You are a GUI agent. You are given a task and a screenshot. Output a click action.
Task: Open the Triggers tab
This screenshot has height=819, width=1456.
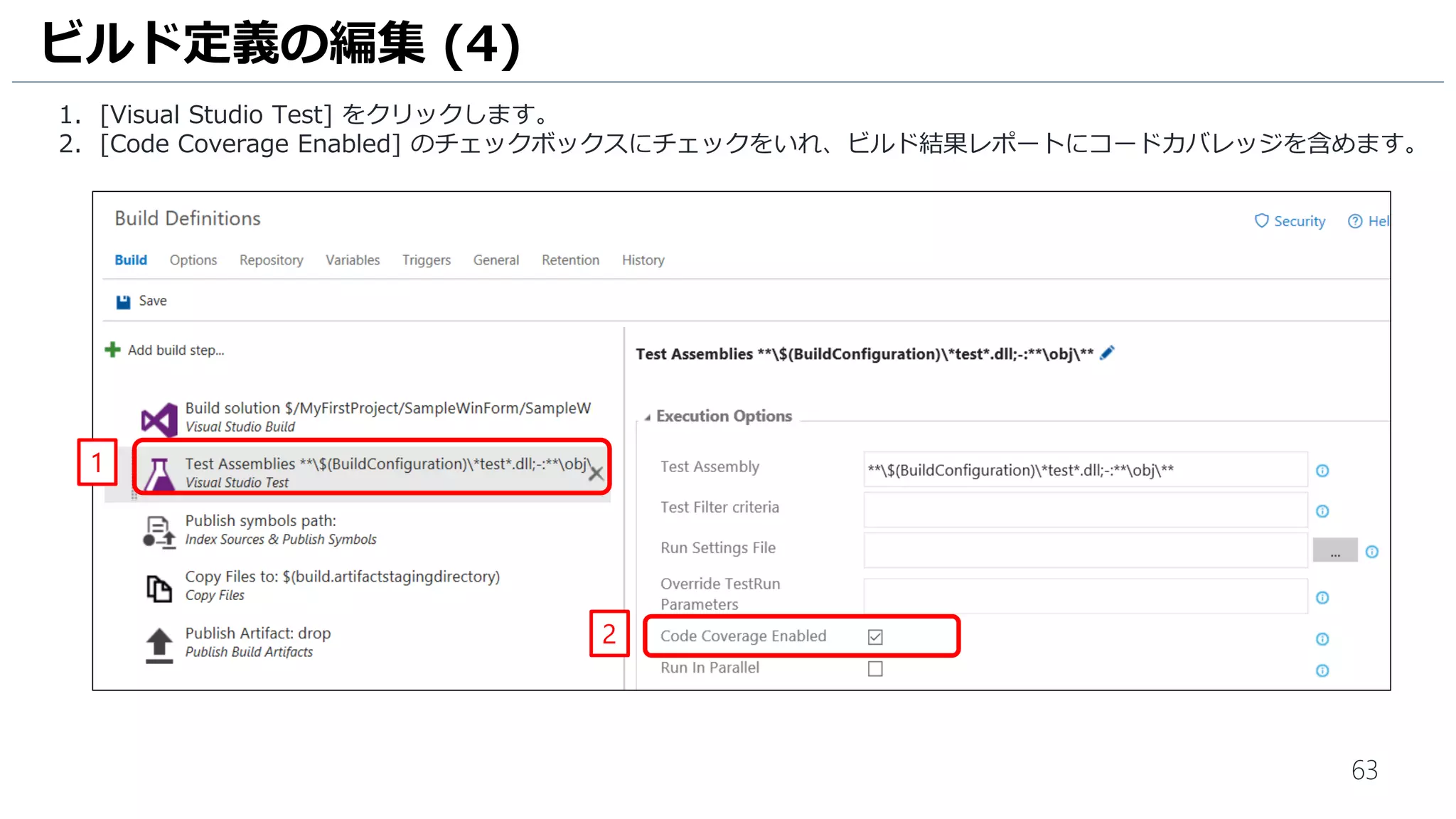tap(427, 260)
